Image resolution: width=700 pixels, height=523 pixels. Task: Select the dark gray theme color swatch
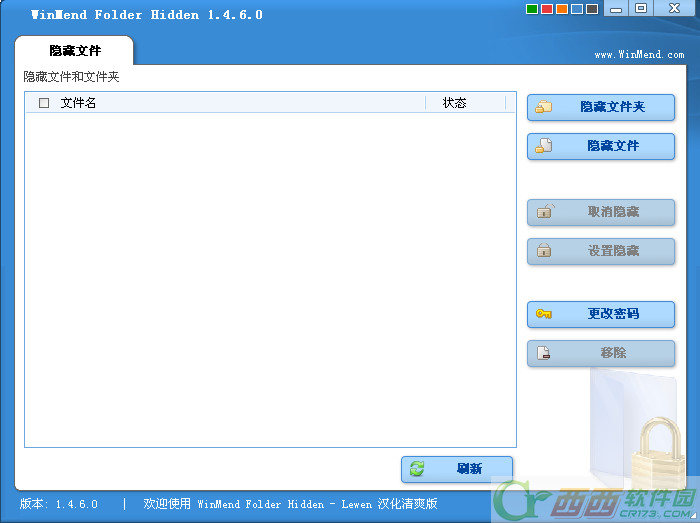tap(592, 9)
